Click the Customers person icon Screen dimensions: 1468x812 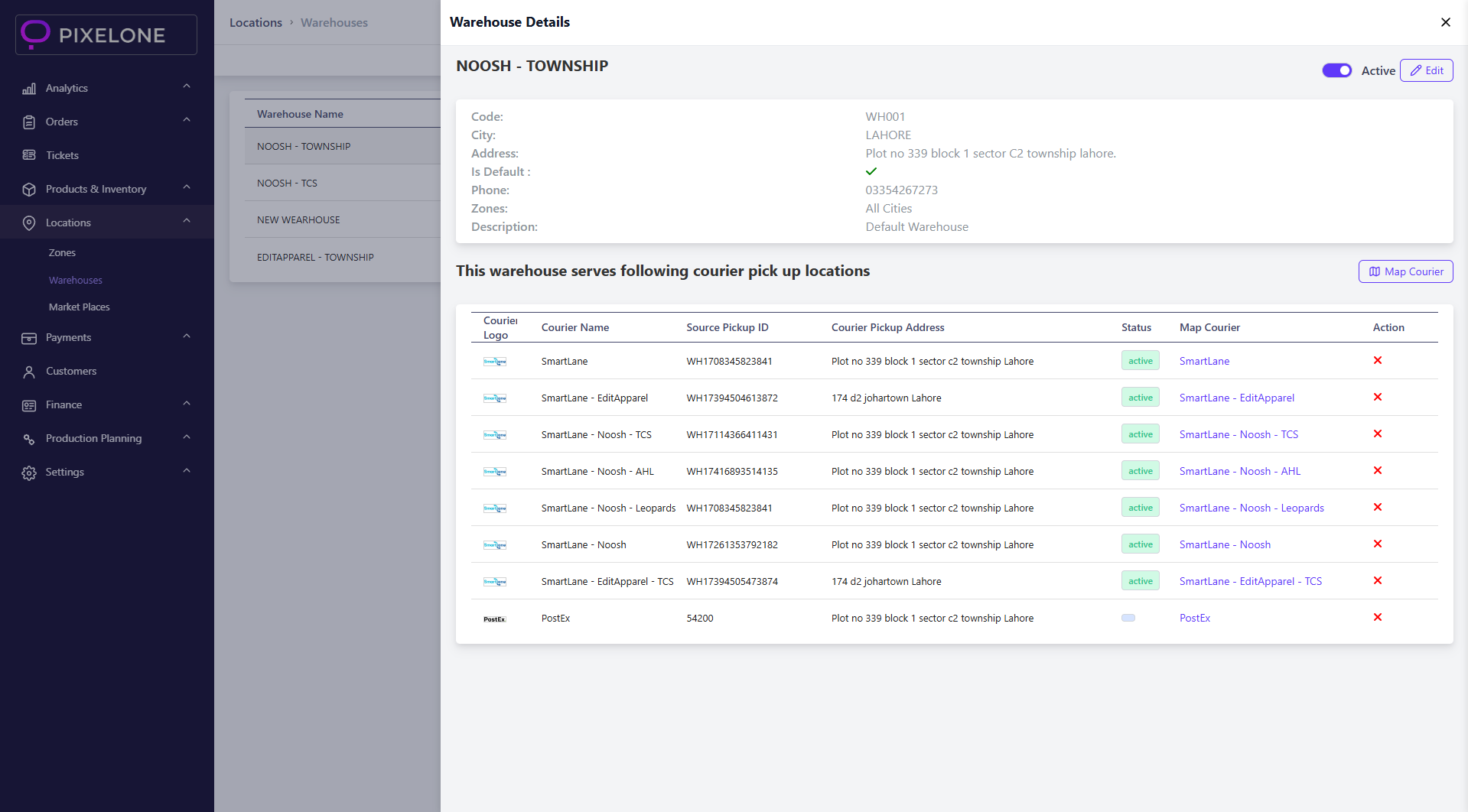[x=29, y=372]
